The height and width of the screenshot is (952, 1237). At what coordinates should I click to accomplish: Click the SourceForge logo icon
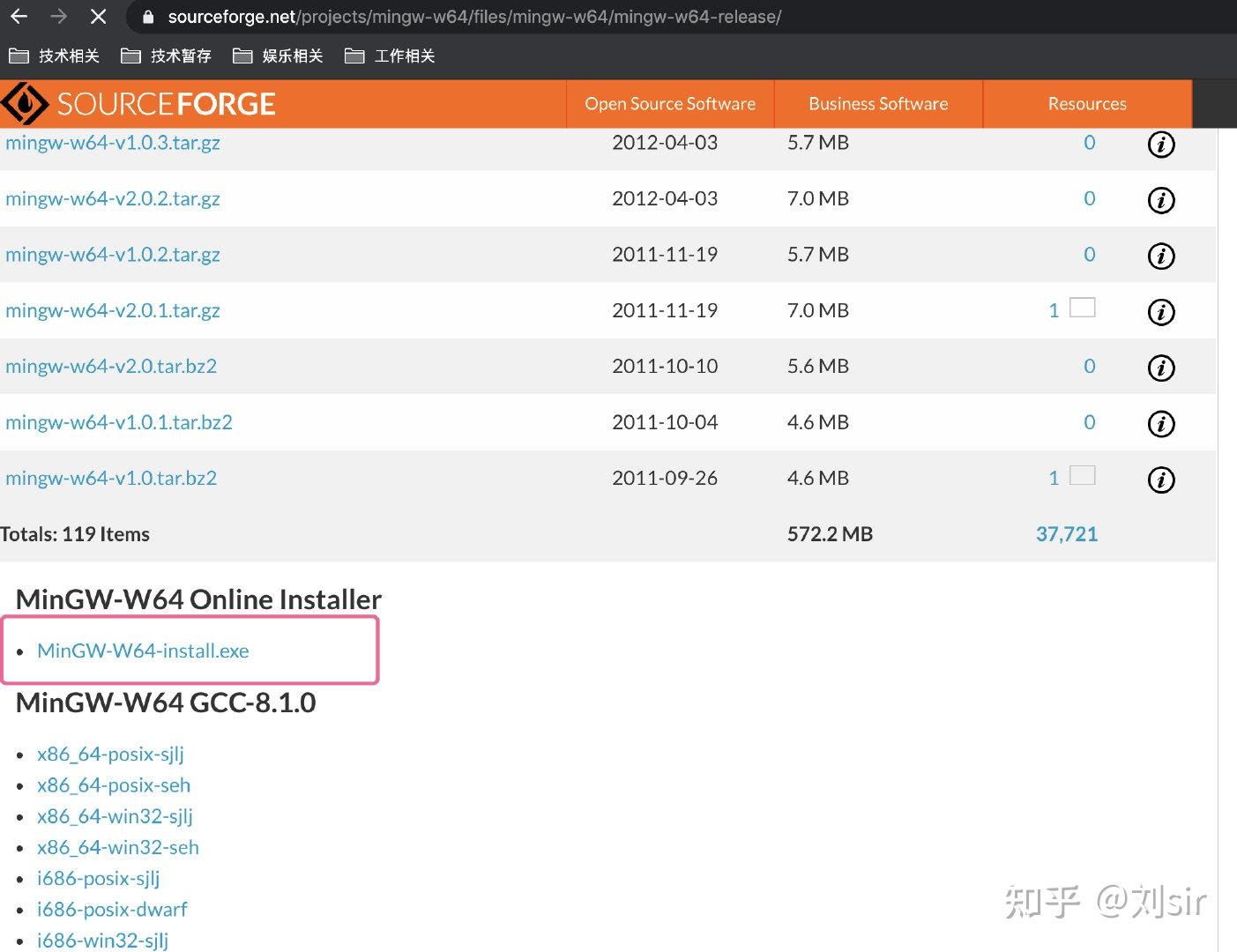(x=25, y=103)
